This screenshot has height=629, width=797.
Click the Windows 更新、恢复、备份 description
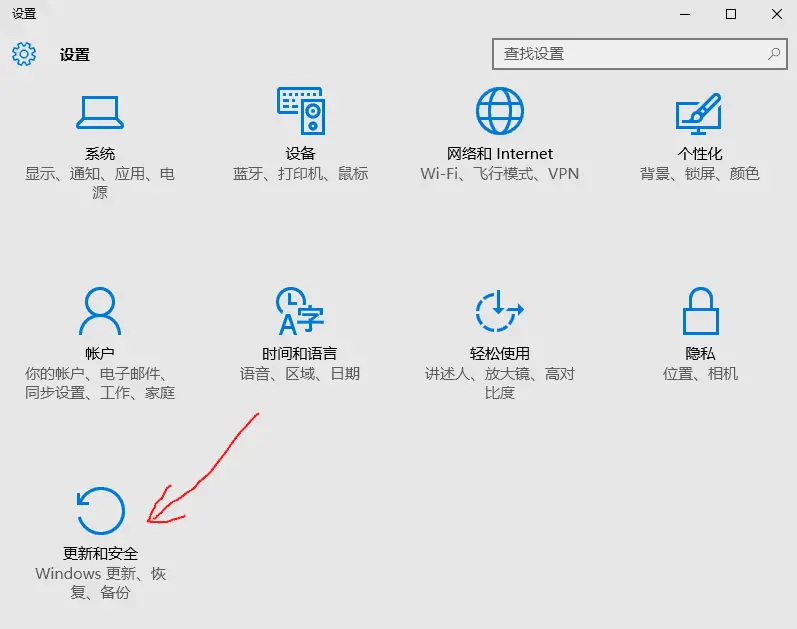(100, 583)
